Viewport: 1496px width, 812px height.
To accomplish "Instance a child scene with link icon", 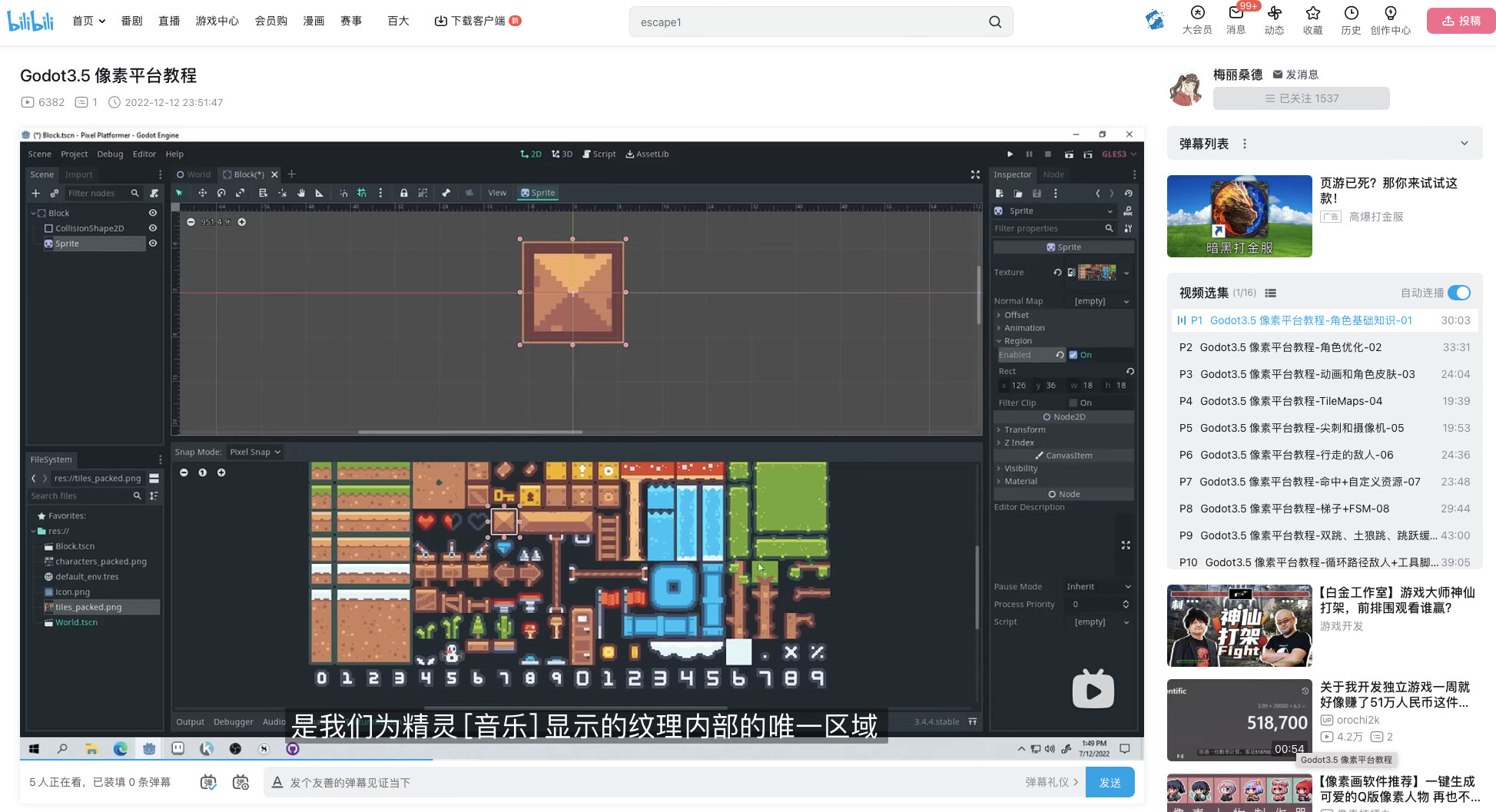I will click(54, 193).
